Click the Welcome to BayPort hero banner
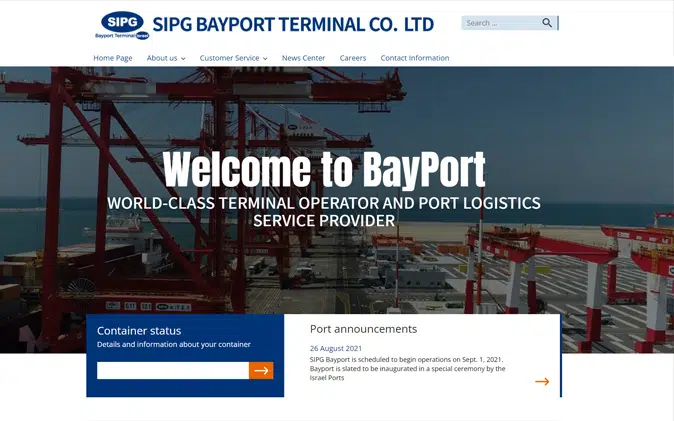The image size is (674, 421). click(324, 169)
